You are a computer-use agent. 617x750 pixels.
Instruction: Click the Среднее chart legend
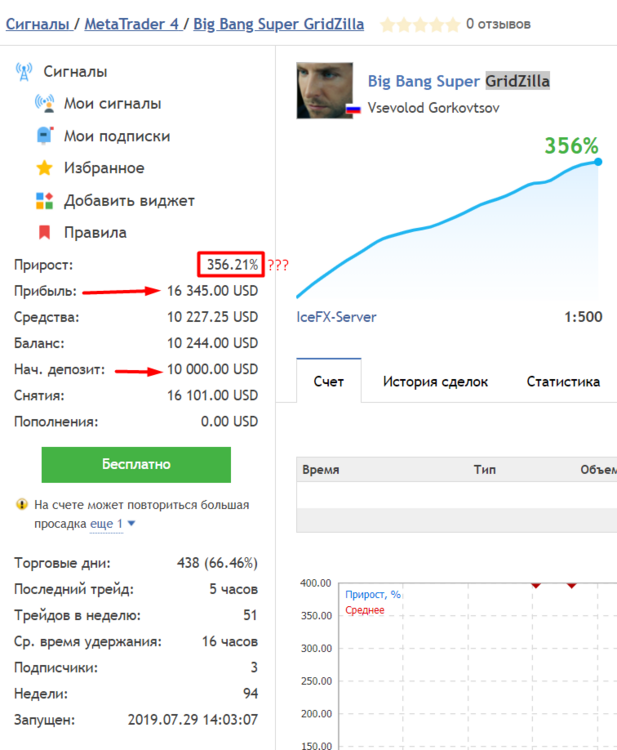coord(365,610)
